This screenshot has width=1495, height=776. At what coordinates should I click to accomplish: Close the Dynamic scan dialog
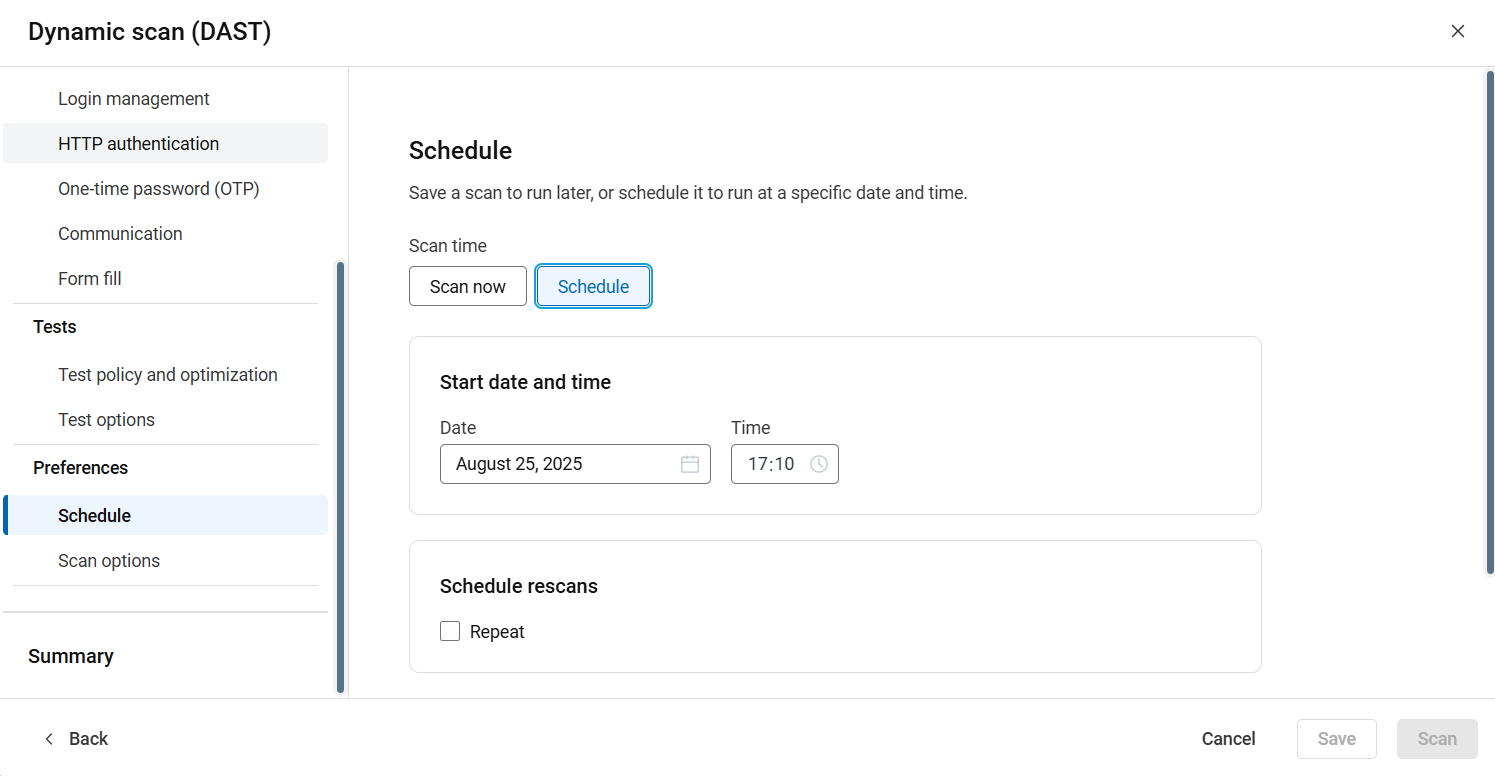1458,31
